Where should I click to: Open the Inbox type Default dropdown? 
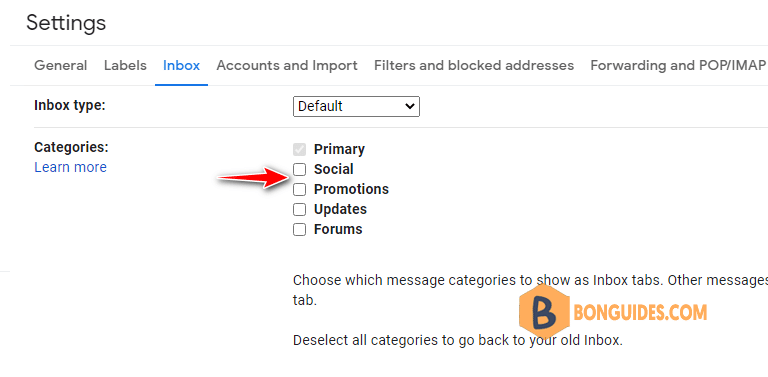(x=356, y=106)
